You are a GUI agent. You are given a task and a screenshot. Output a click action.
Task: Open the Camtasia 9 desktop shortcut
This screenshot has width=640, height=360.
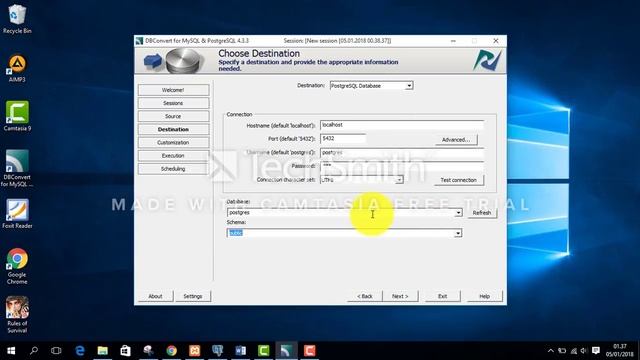pos(17,116)
